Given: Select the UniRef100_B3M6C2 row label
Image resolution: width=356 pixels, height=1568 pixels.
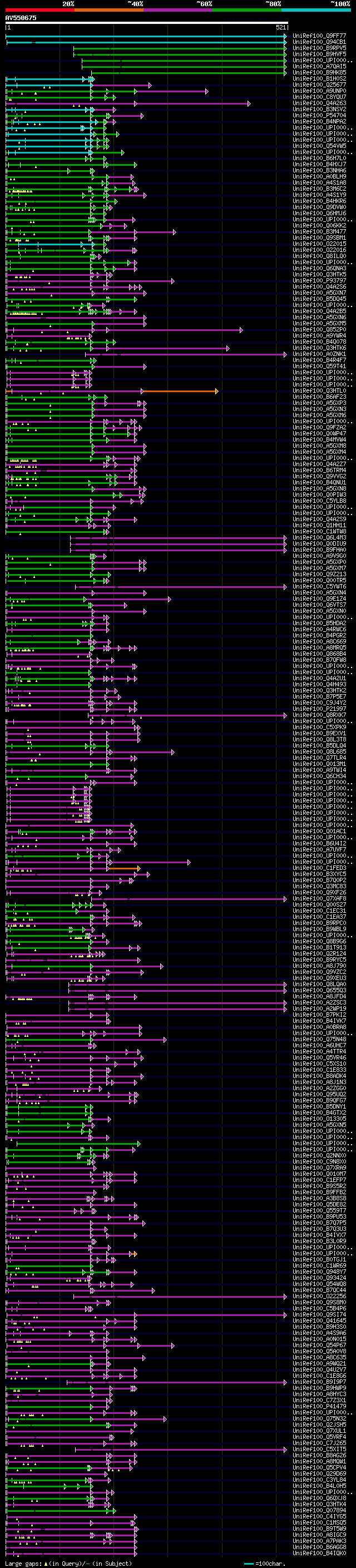Looking at the screenshot, I should [x=319, y=189].
